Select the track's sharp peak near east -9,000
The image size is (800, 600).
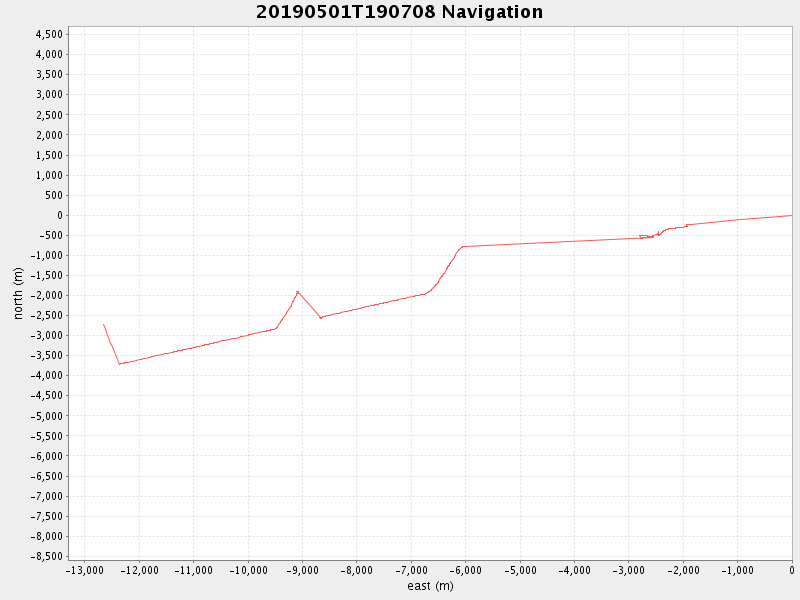point(298,291)
